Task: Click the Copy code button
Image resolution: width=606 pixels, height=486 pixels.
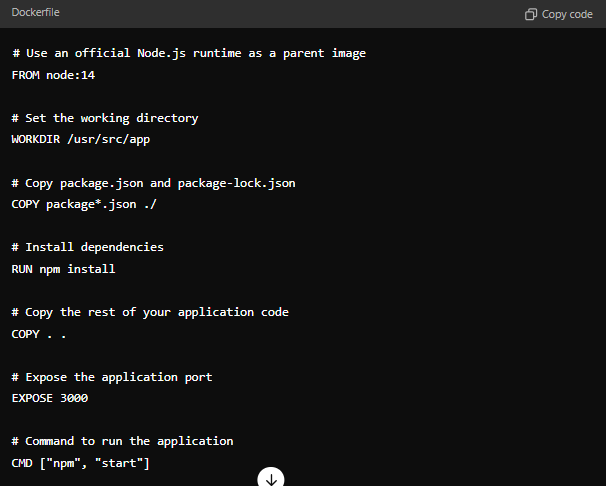Action: [x=558, y=14]
